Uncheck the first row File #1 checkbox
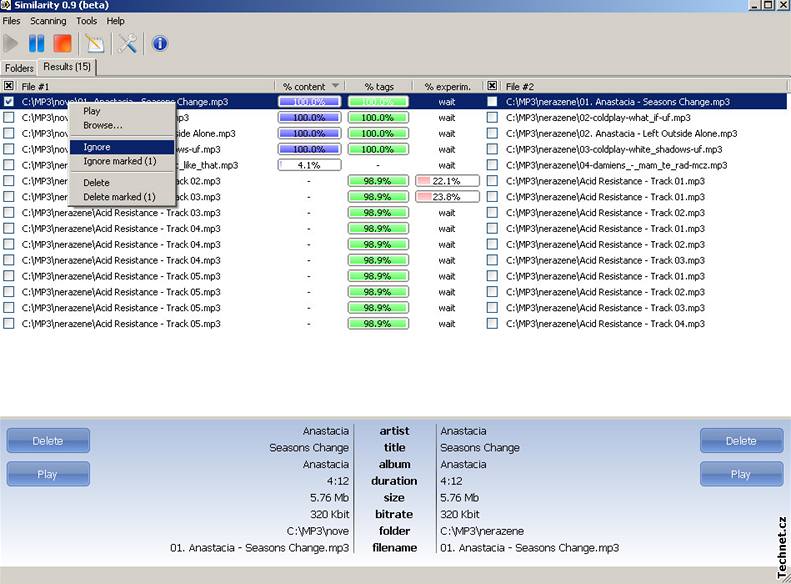Image resolution: width=791 pixels, height=584 pixels. tap(9, 102)
